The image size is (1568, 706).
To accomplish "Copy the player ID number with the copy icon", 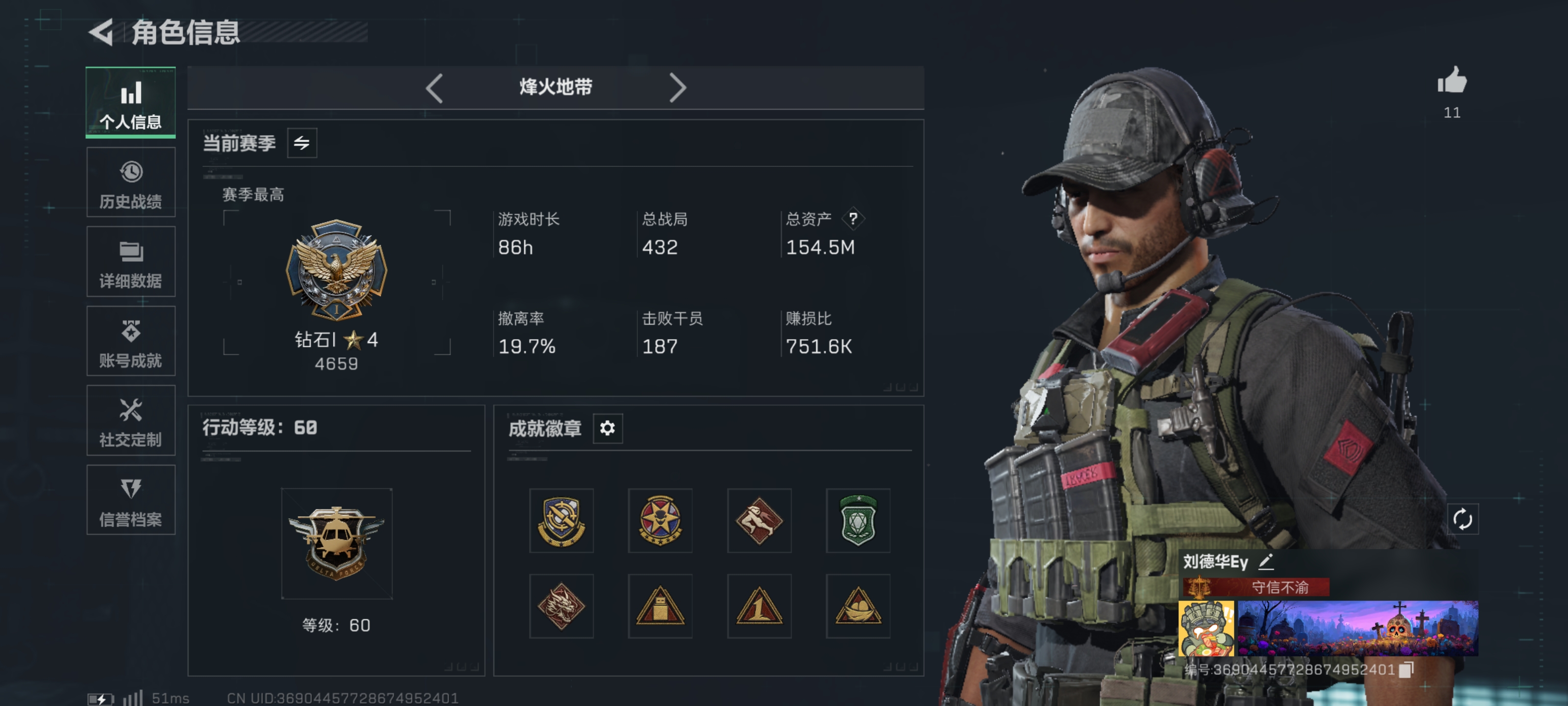I will 1405,669.
